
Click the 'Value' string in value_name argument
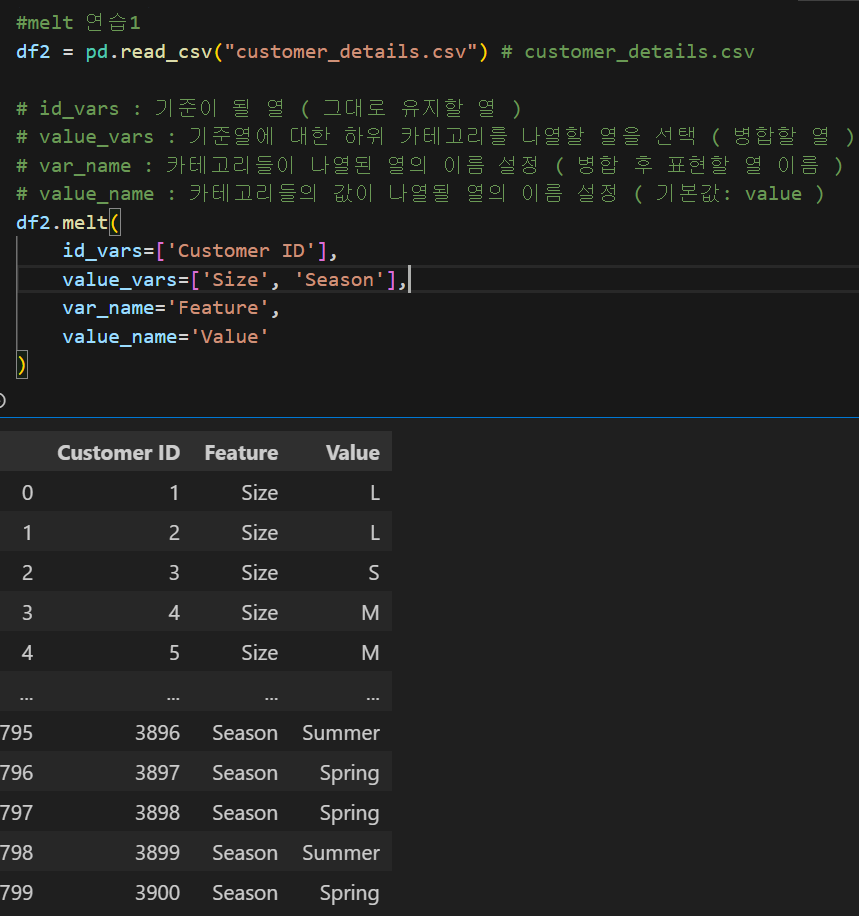pyautogui.click(x=230, y=337)
